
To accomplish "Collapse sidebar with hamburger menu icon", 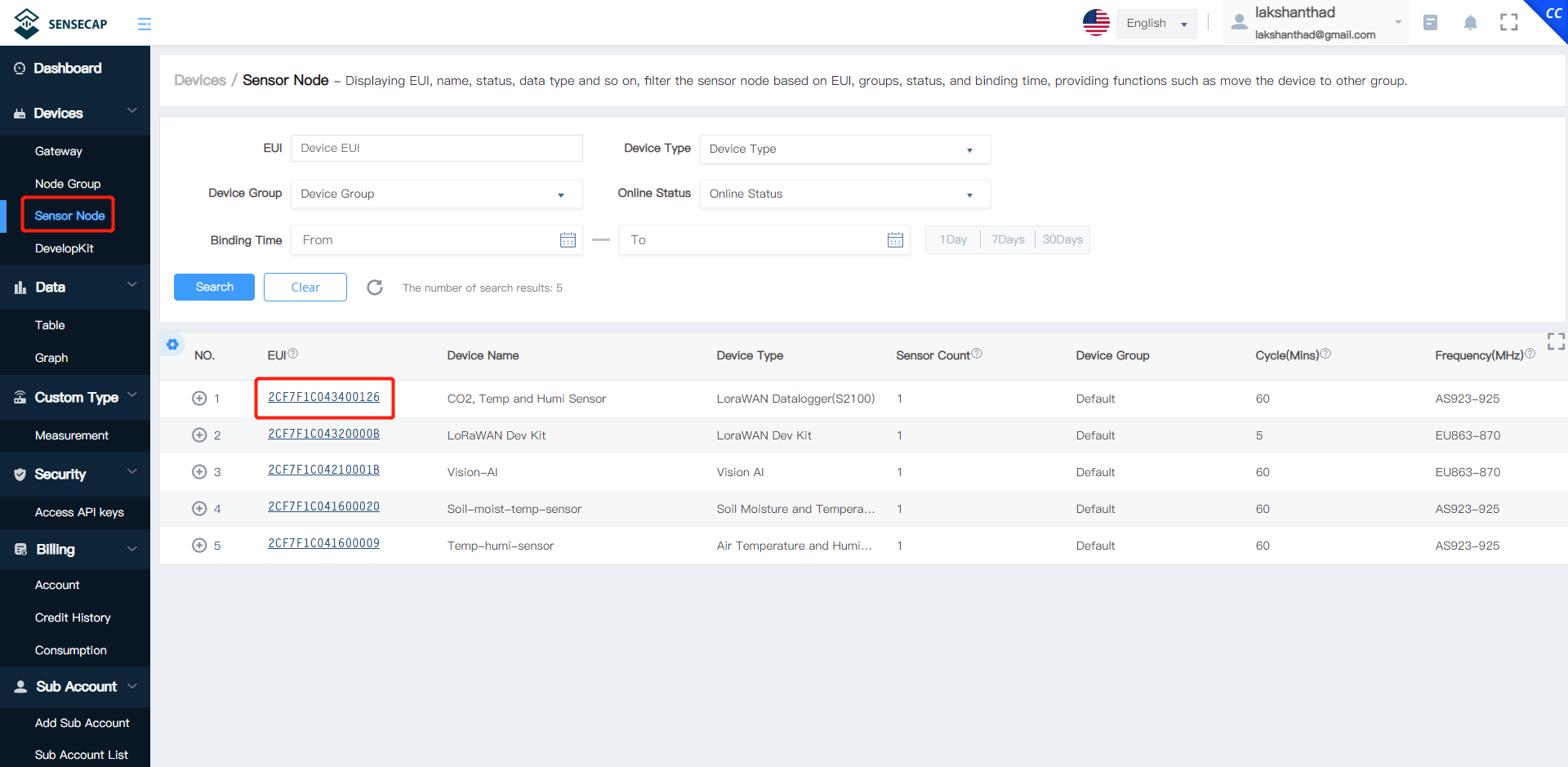I will (145, 25).
